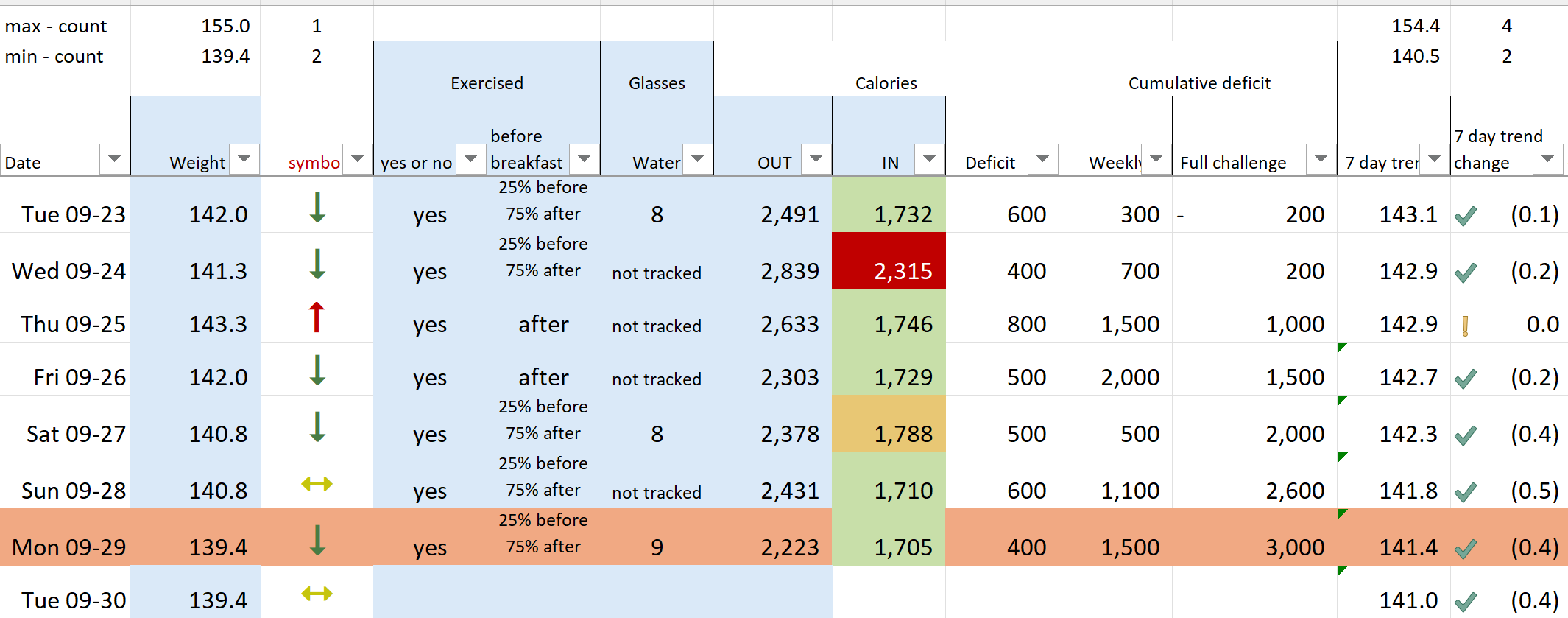Expand the Water column filter arrow
This screenshot has width=1568, height=618.
[x=698, y=158]
